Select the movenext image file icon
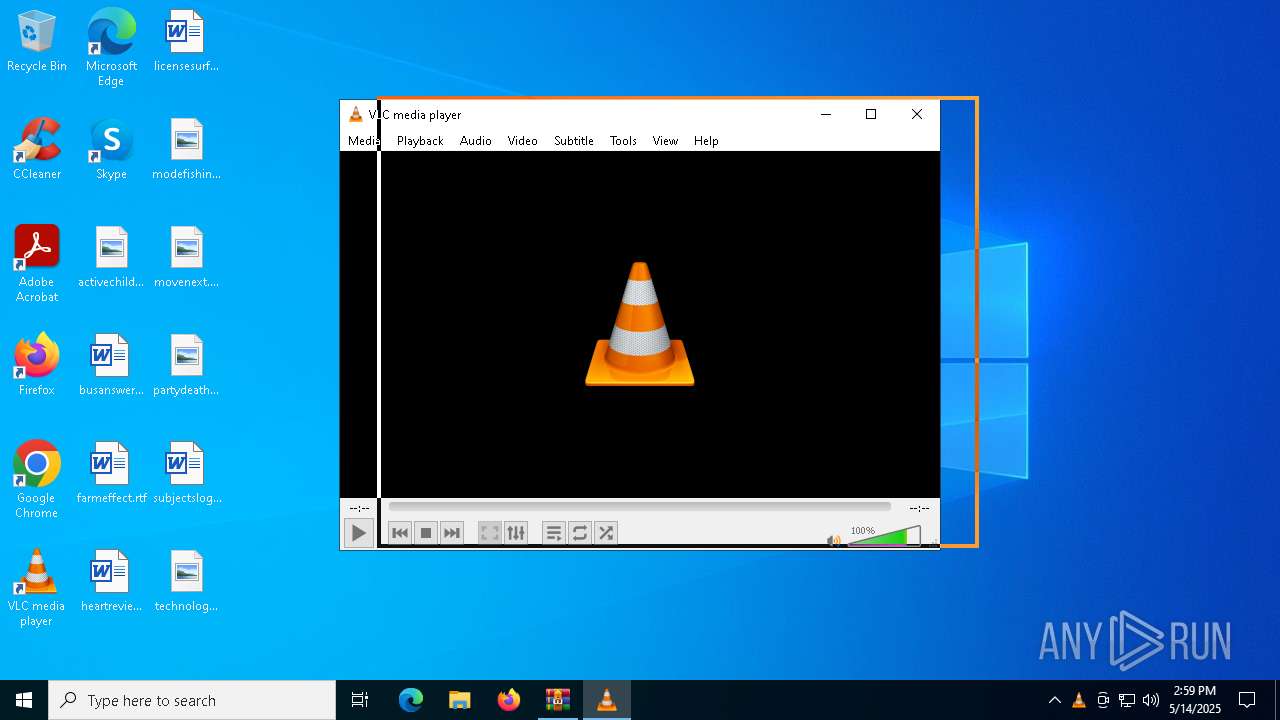The height and width of the screenshot is (720, 1280). click(186, 258)
